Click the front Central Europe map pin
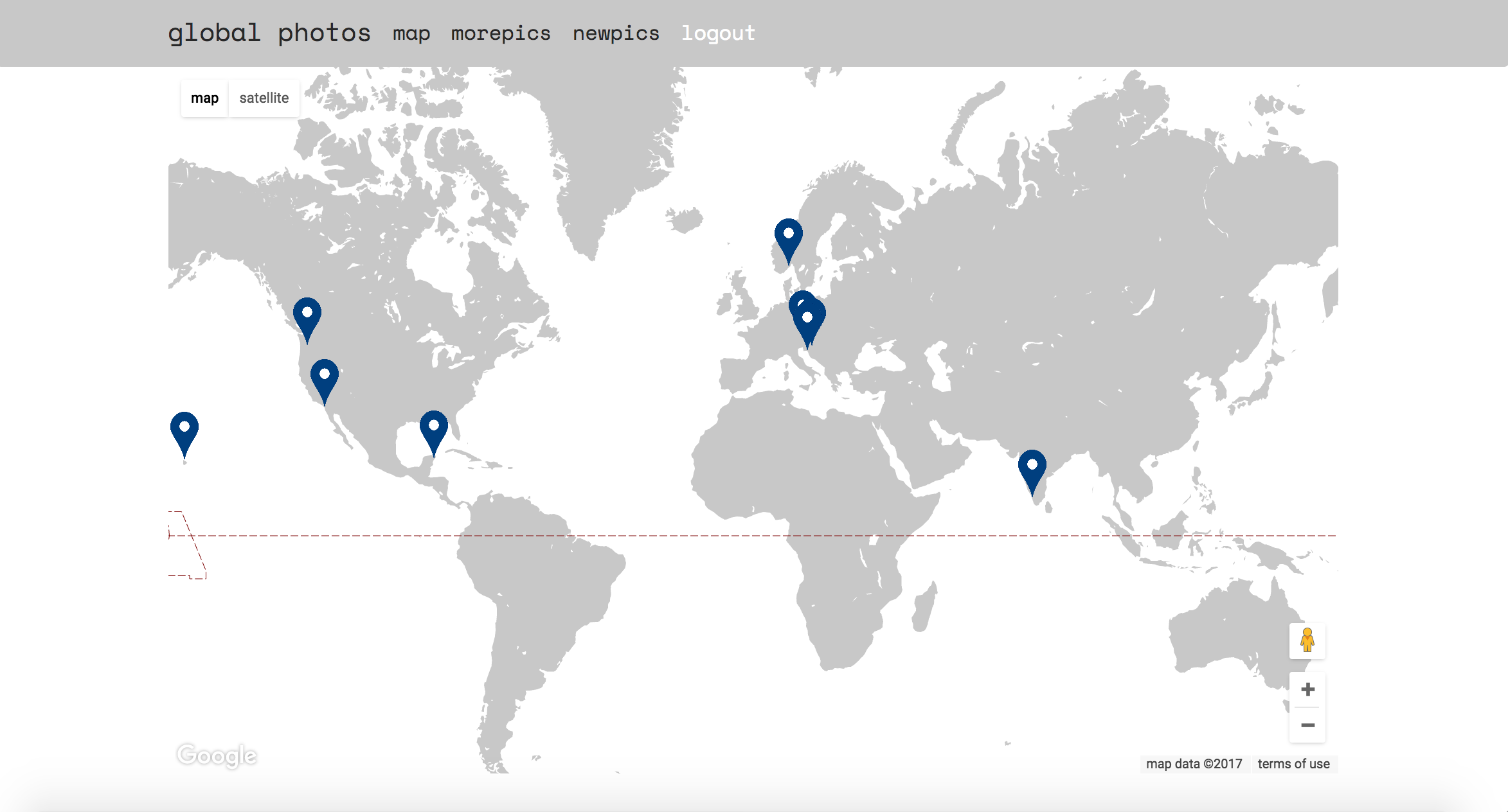Image resolution: width=1508 pixels, height=812 pixels. [808, 326]
